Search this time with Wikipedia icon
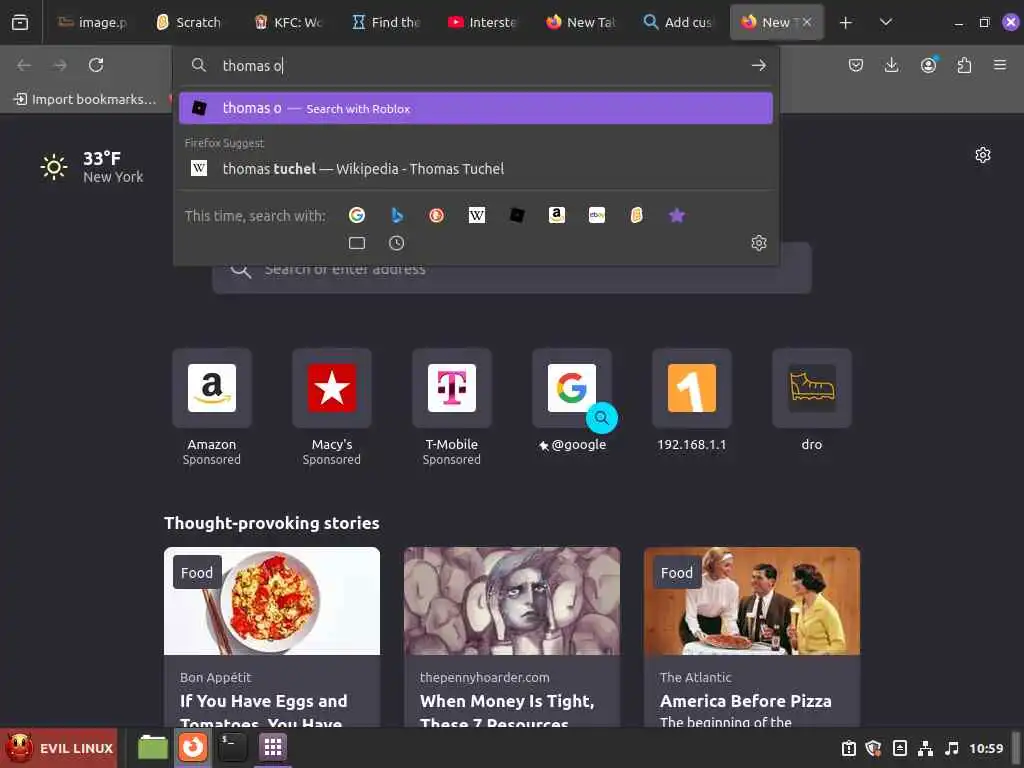The height and width of the screenshot is (768, 1024). click(x=477, y=215)
